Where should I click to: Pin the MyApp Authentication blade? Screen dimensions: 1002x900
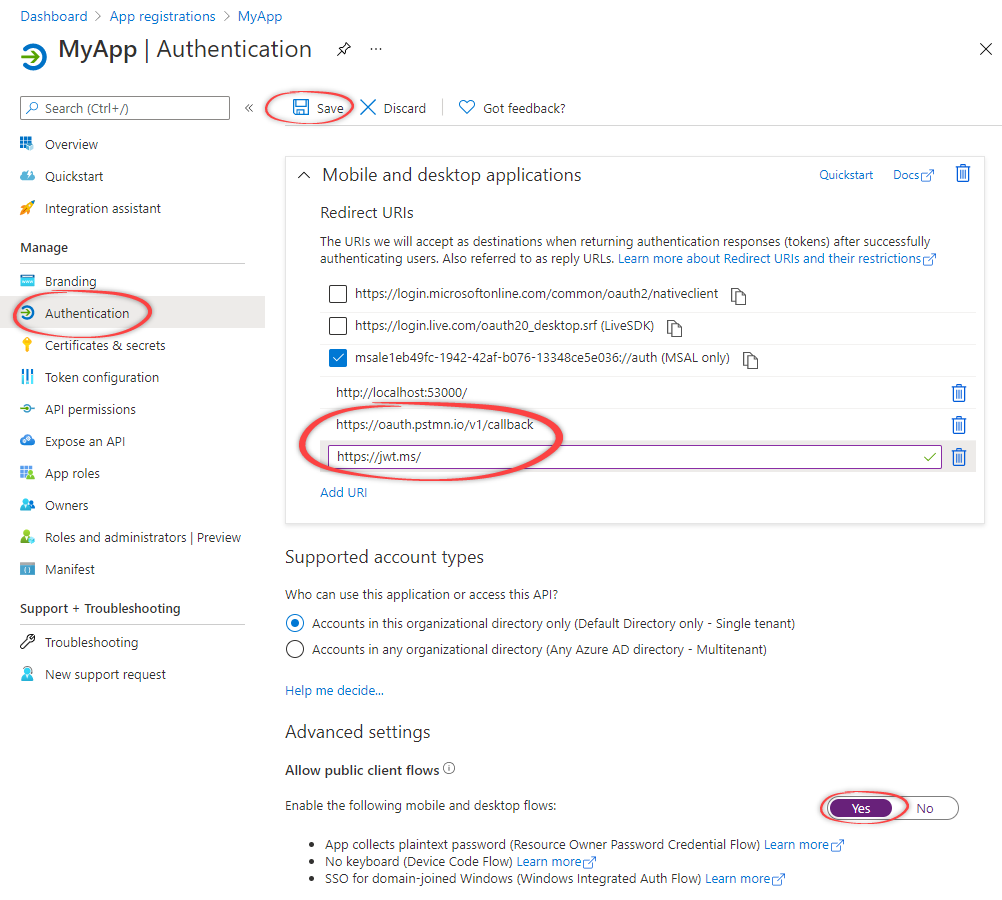click(x=344, y=49)
